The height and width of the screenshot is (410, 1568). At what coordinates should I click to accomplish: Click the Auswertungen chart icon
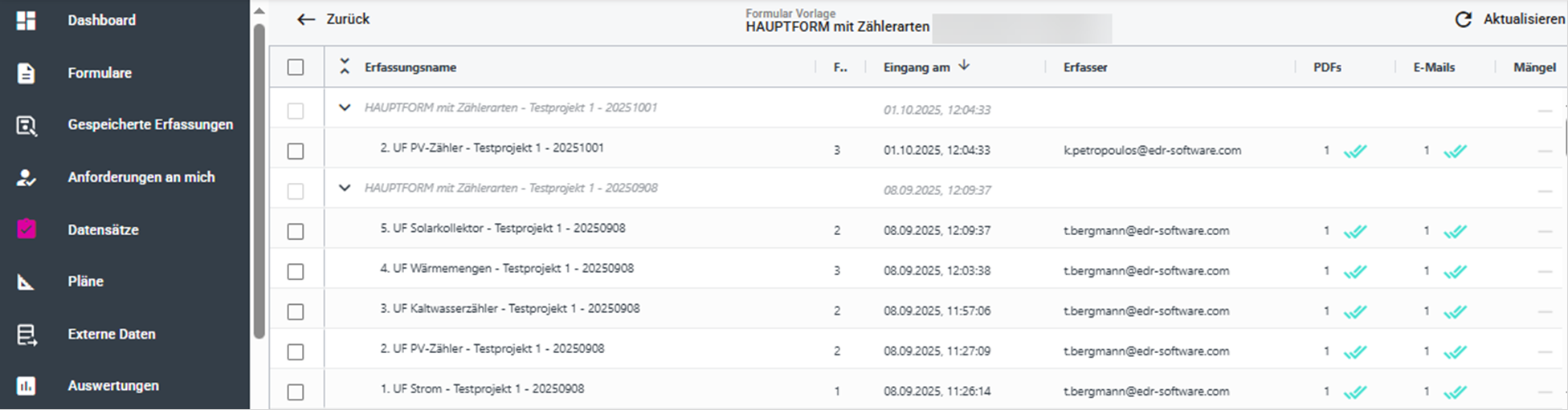27,386
